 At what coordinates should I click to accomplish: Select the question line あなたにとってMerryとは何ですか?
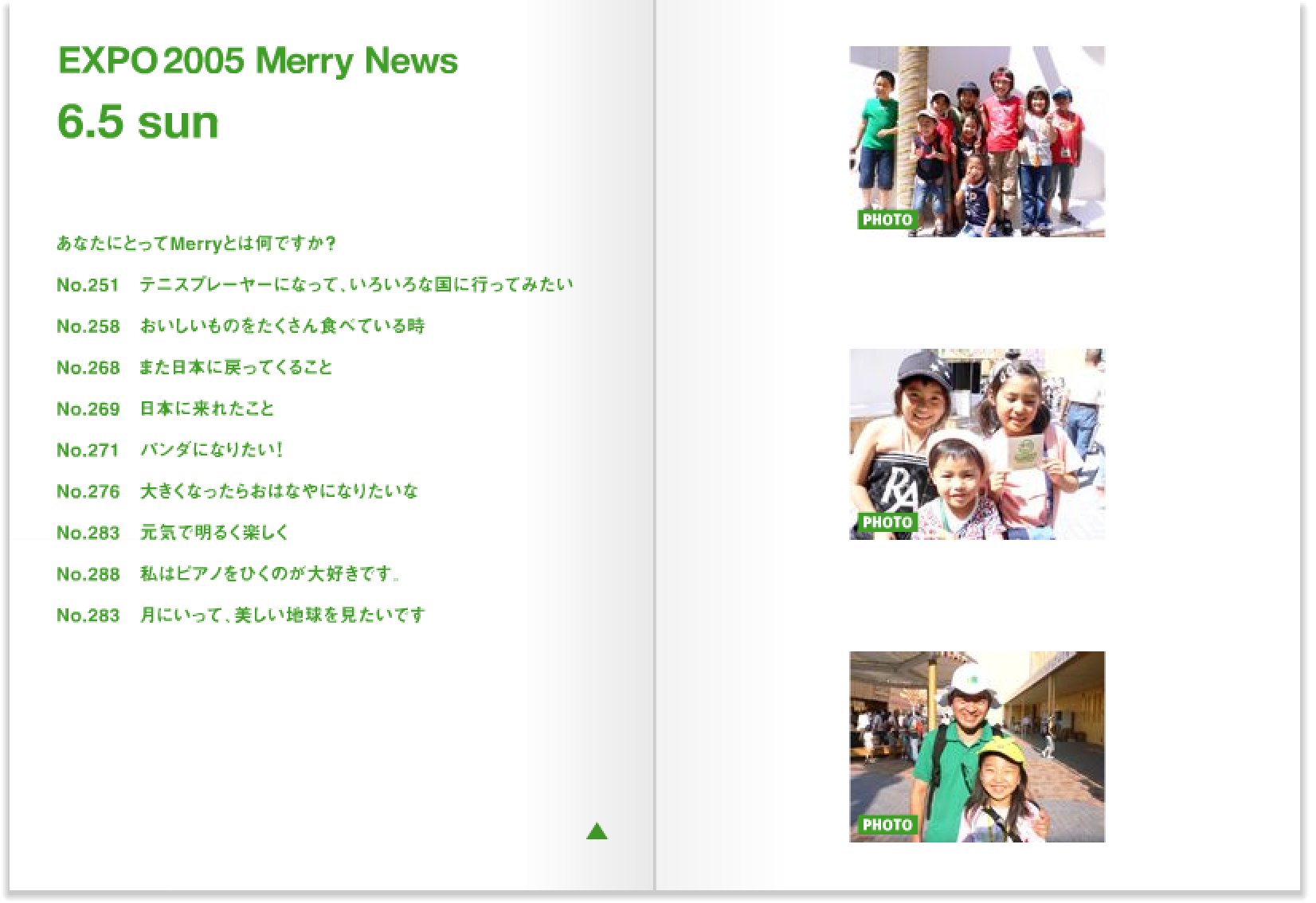point(197,244)
